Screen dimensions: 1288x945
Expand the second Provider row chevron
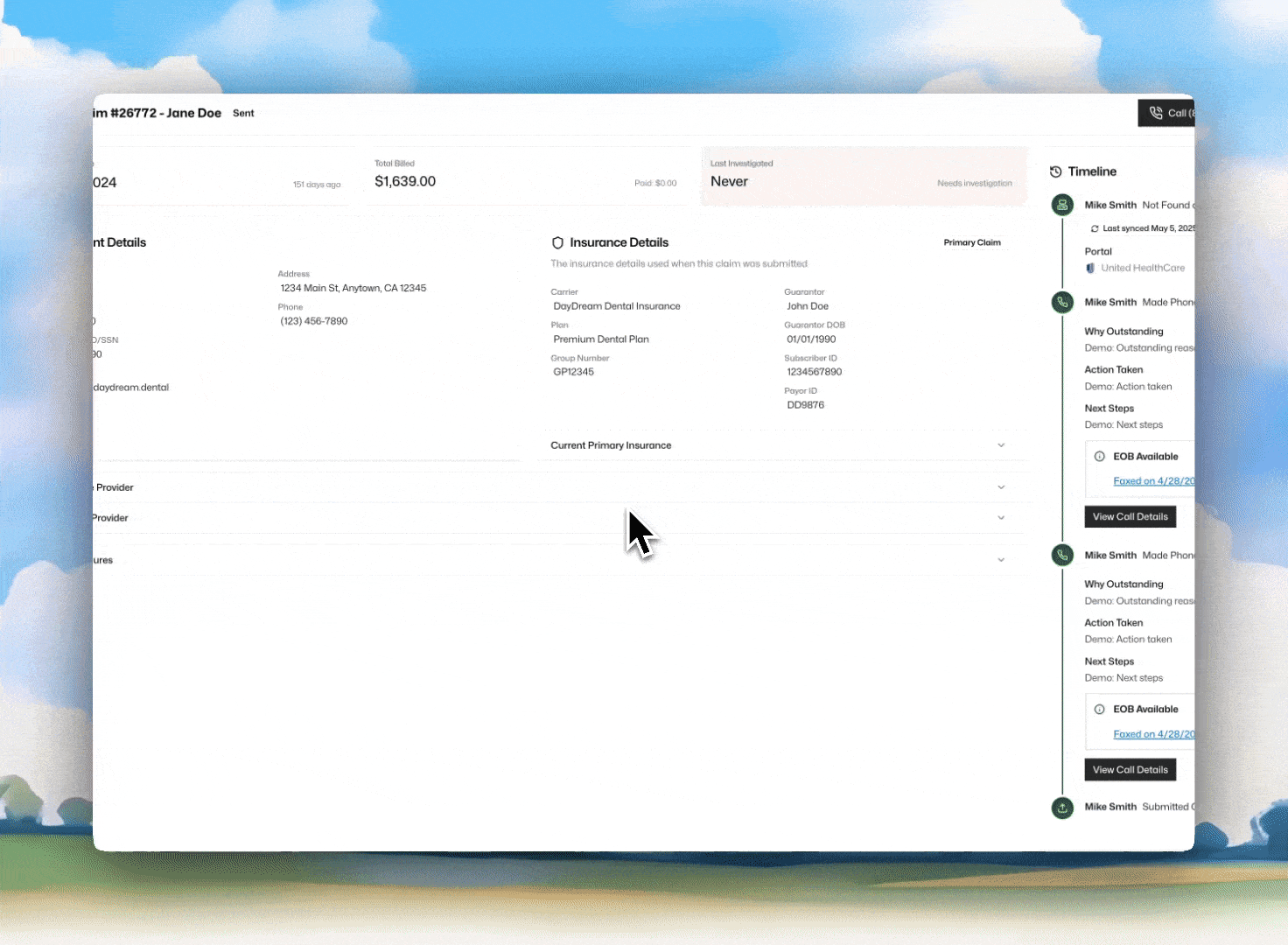coord(1001,518)
